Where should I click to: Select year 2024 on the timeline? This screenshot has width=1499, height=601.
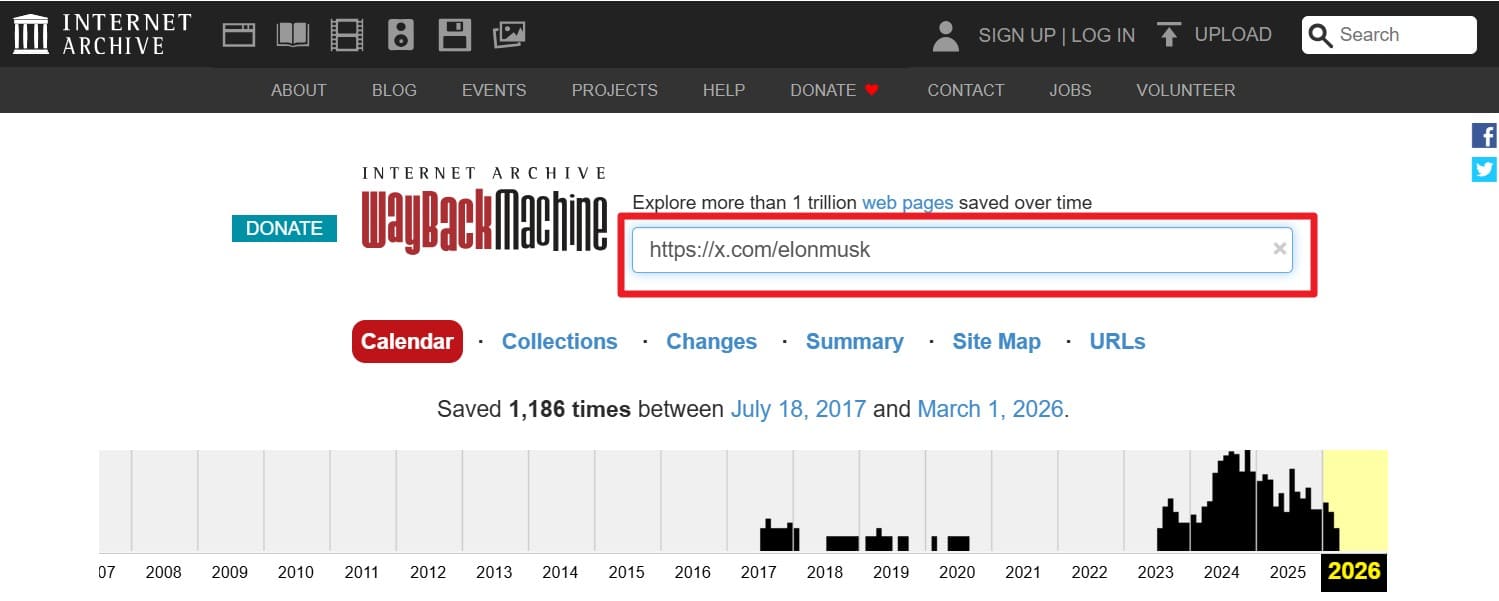pos(1222,572)
